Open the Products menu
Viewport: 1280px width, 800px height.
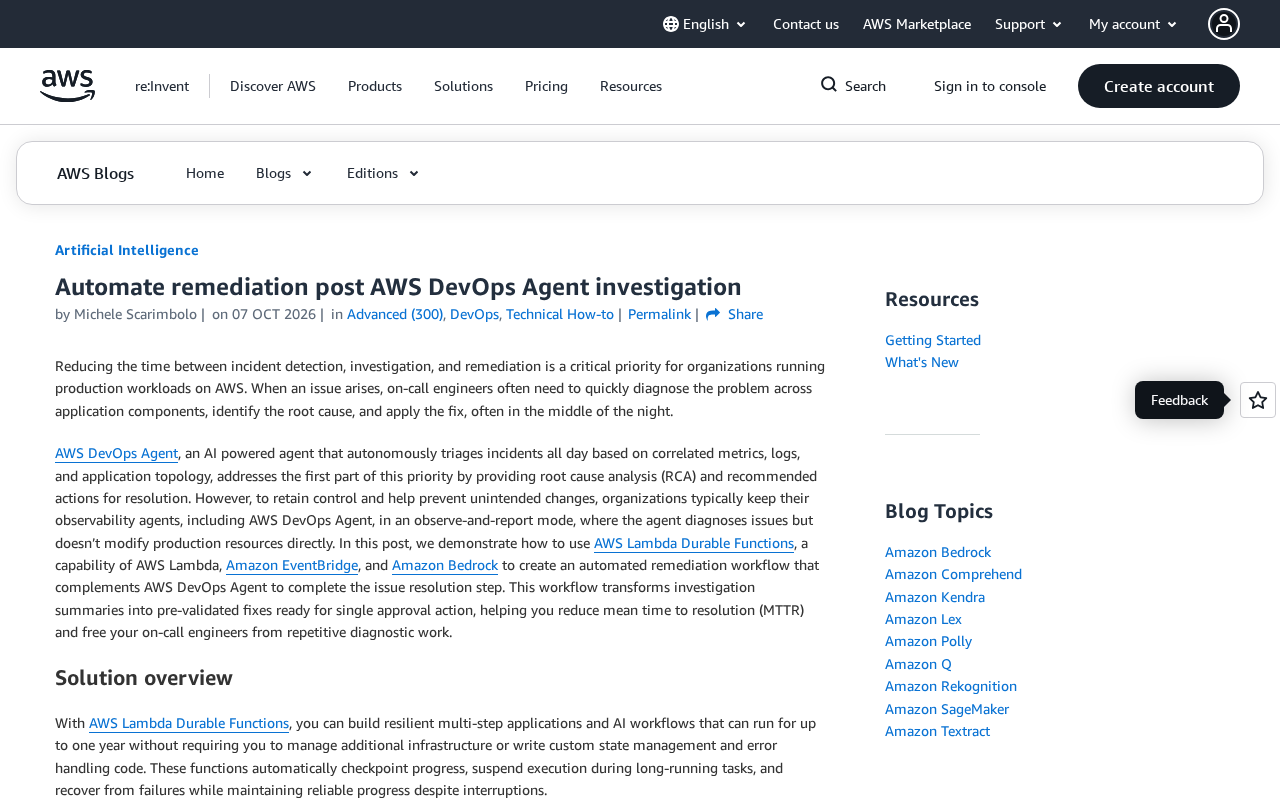pos(375,86)
